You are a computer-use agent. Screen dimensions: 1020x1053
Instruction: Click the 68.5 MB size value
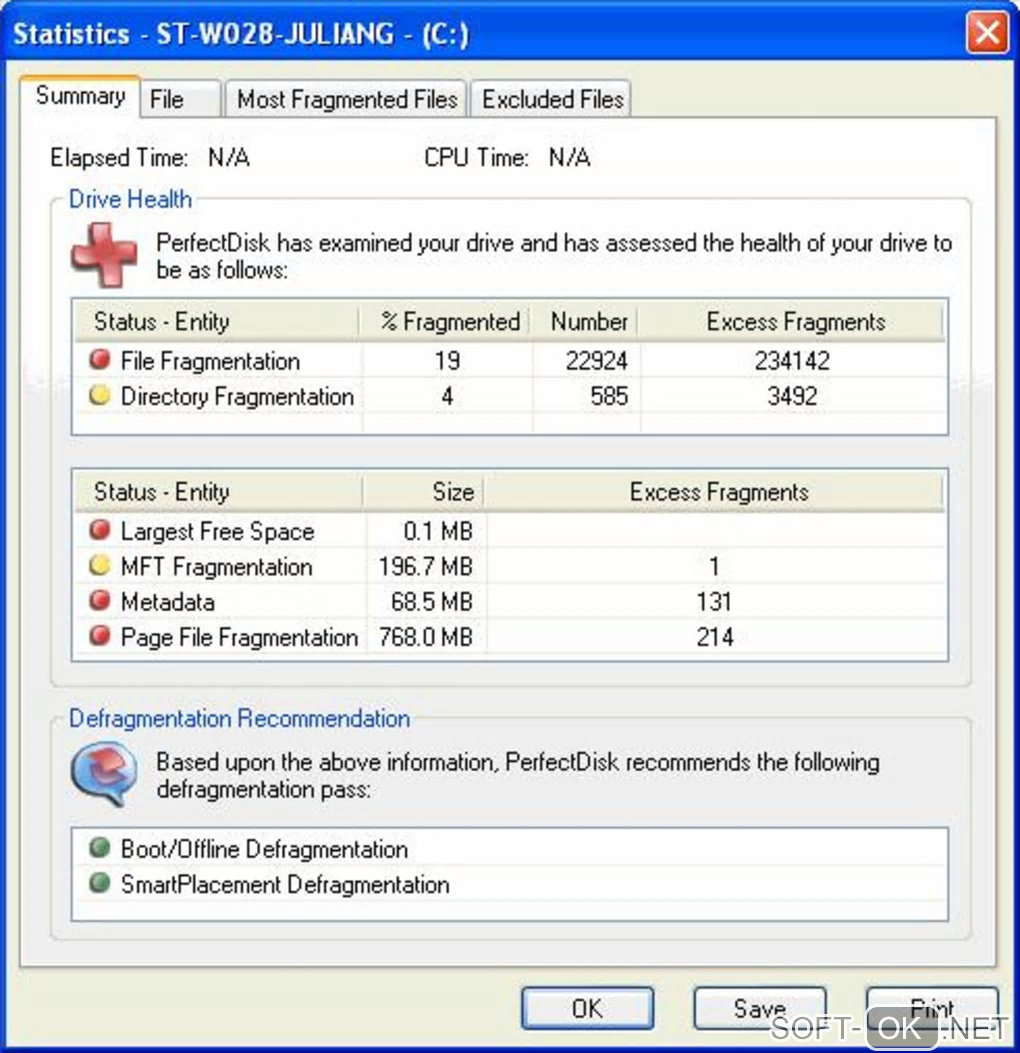pyautogui.click(x=432, y=602)
